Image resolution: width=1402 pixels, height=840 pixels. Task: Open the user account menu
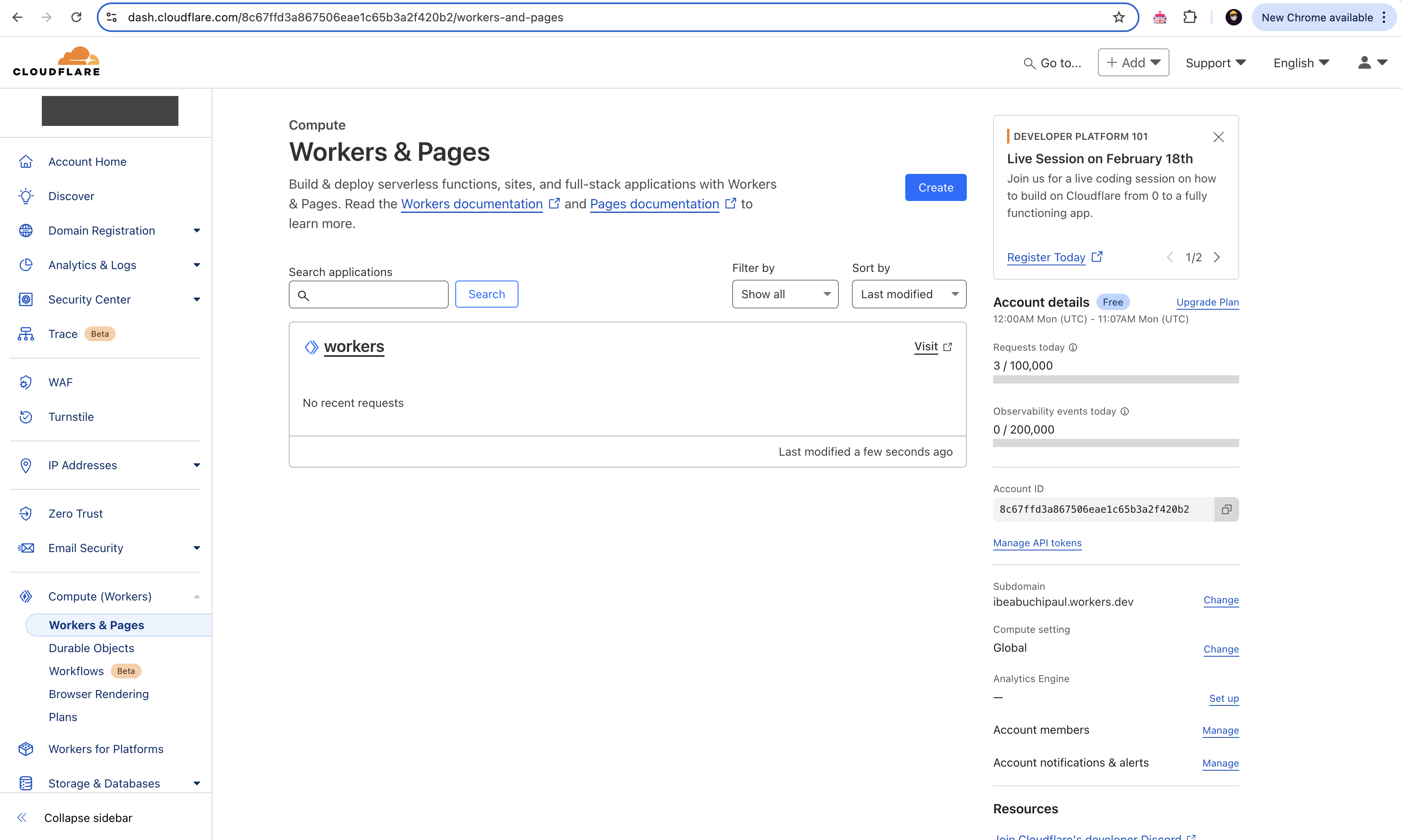tap(1372, 63)
